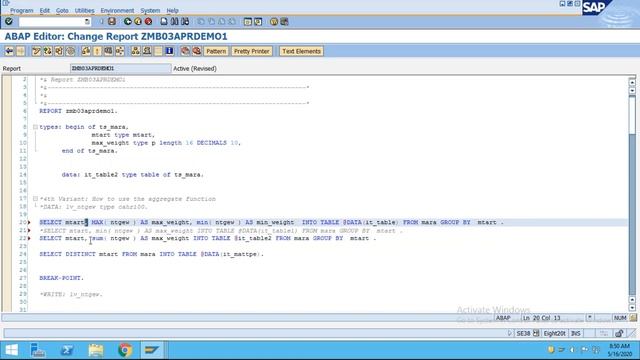
Task: Open the Utilities menu
Action: (84, 10)
